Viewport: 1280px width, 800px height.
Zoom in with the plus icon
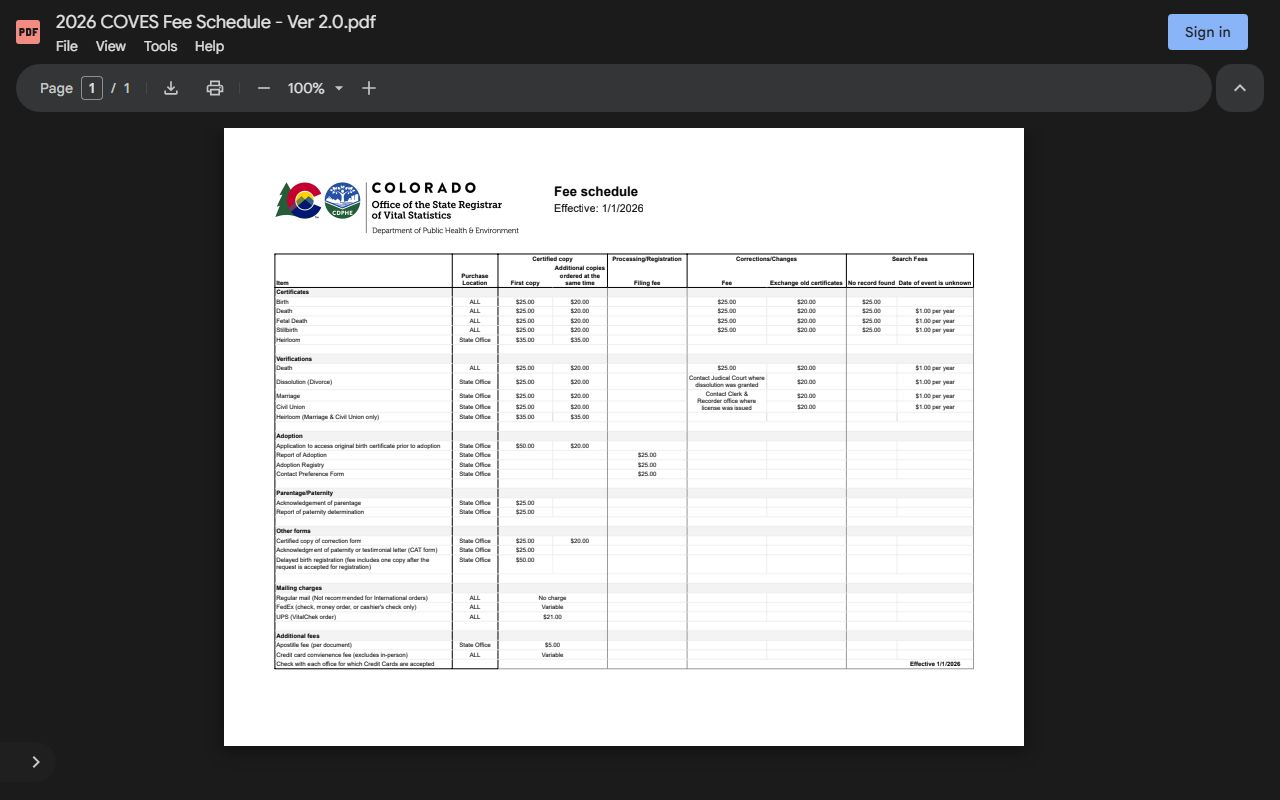click(369, 88)
